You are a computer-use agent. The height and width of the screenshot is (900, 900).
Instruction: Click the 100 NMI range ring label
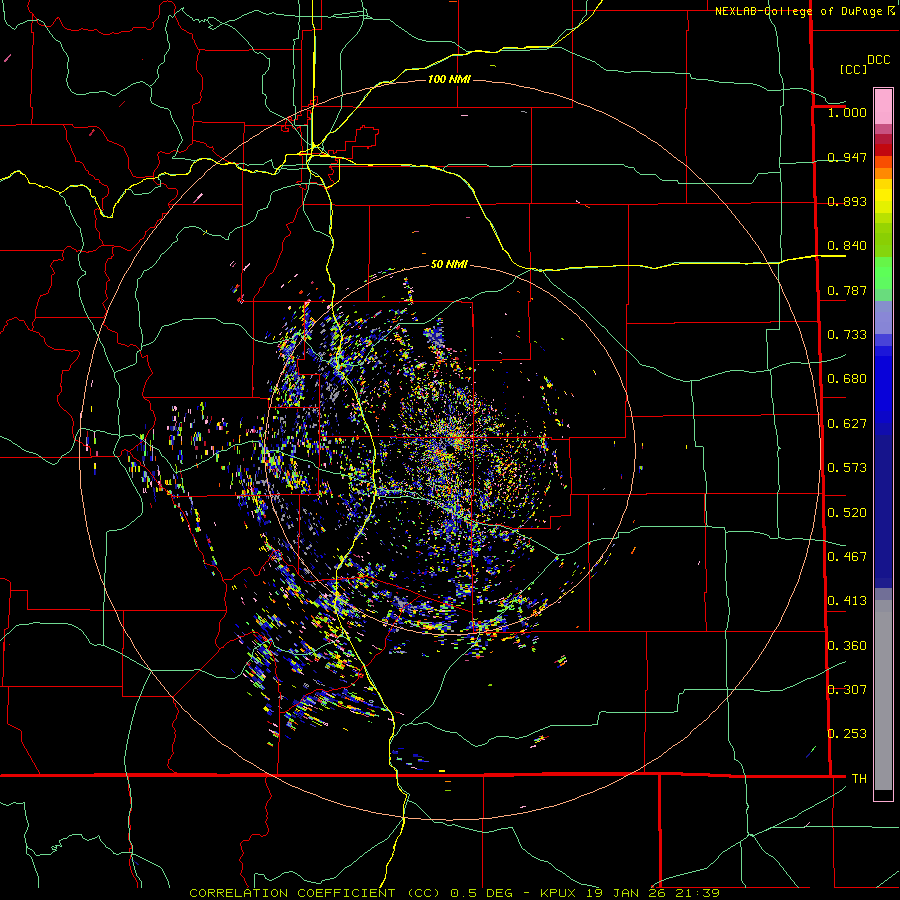pos(449,79)
